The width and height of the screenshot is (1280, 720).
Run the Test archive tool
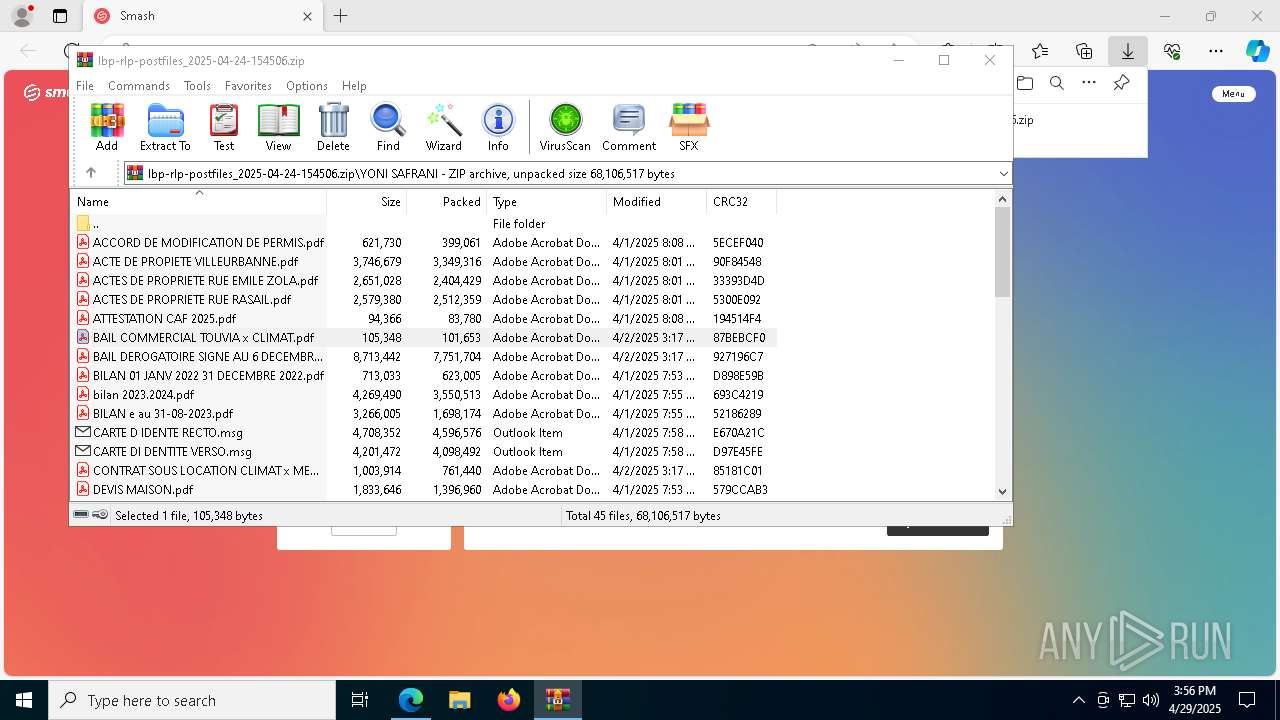click(x=224, y=127)
